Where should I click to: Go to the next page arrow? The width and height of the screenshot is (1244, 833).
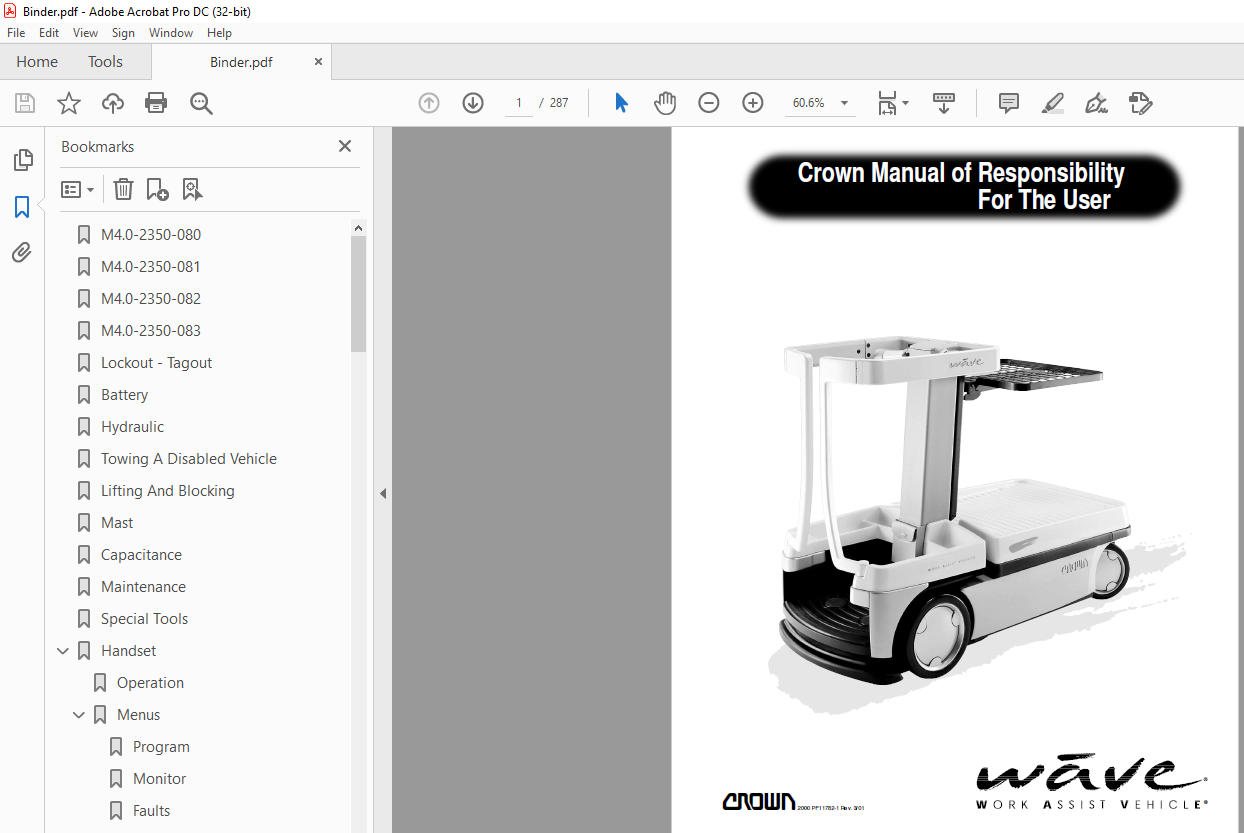pyautogui.click(x=473, y=103)
